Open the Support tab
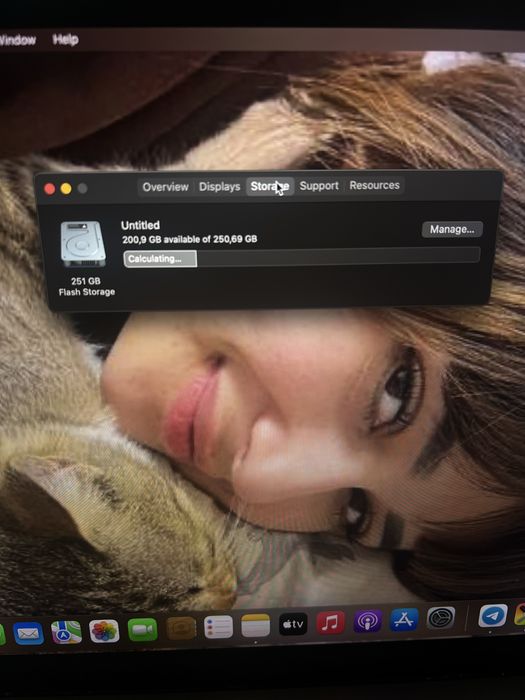525x700 pixels. click(319, 185)
